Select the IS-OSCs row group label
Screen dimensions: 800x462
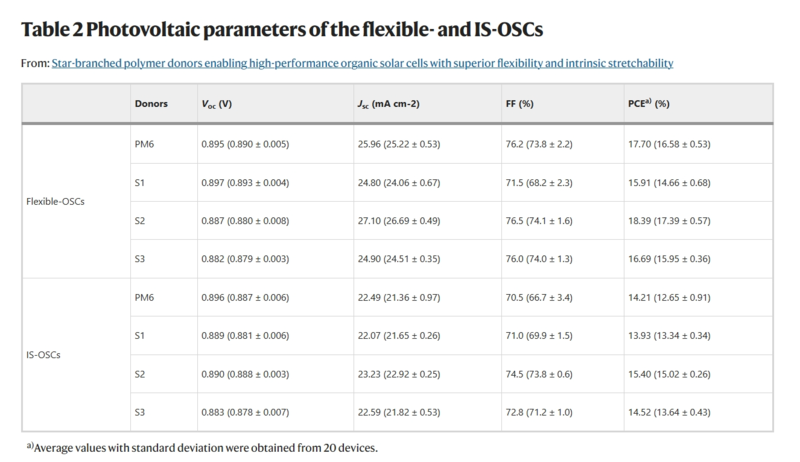point(43,354)
